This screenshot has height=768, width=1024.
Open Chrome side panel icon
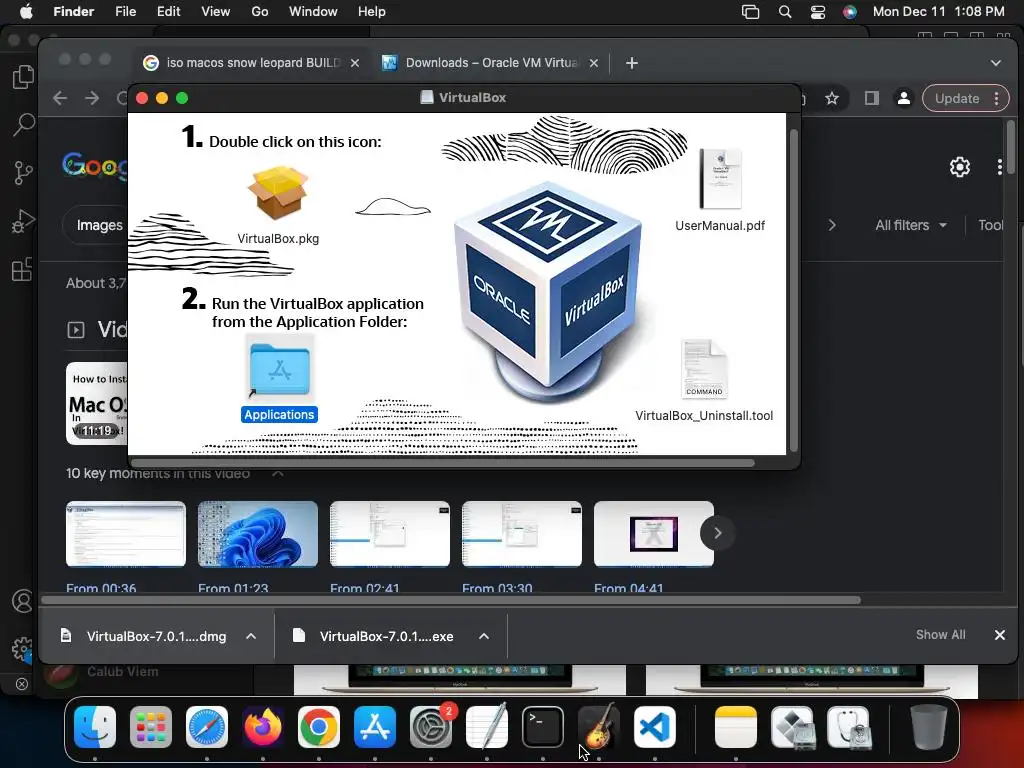[871, 99]
